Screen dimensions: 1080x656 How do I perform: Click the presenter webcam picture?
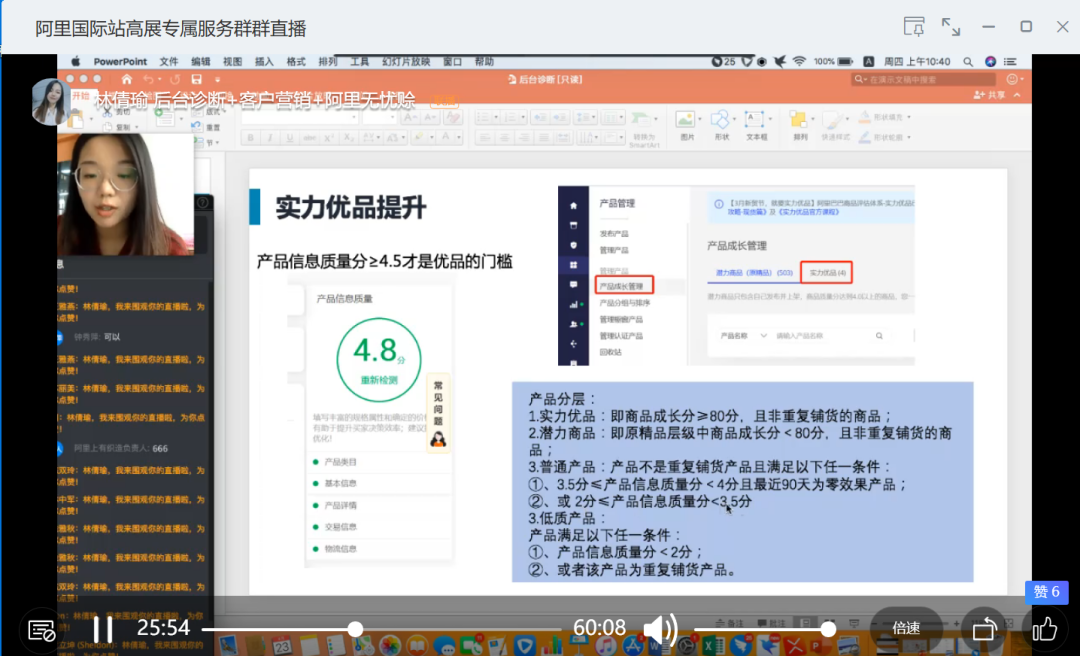coord(125,194)
